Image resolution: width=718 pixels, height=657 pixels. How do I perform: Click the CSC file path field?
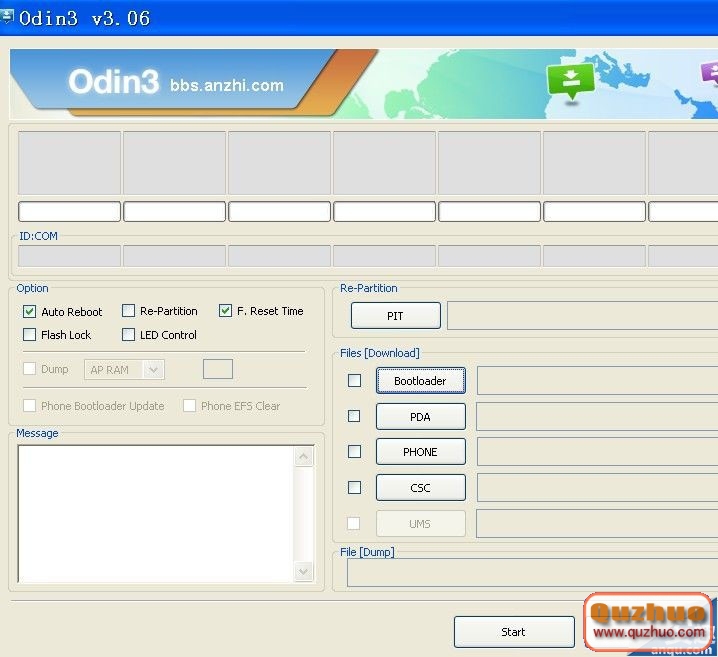[597, 488]
